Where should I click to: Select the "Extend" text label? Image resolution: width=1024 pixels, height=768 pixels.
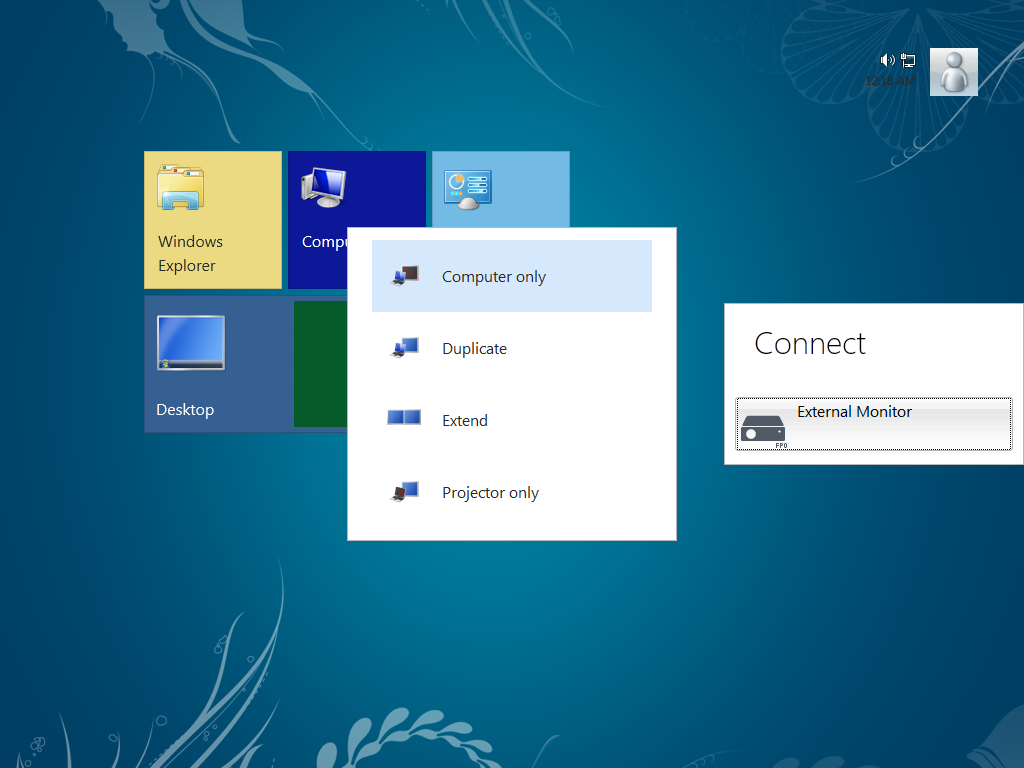pos(465,421)
